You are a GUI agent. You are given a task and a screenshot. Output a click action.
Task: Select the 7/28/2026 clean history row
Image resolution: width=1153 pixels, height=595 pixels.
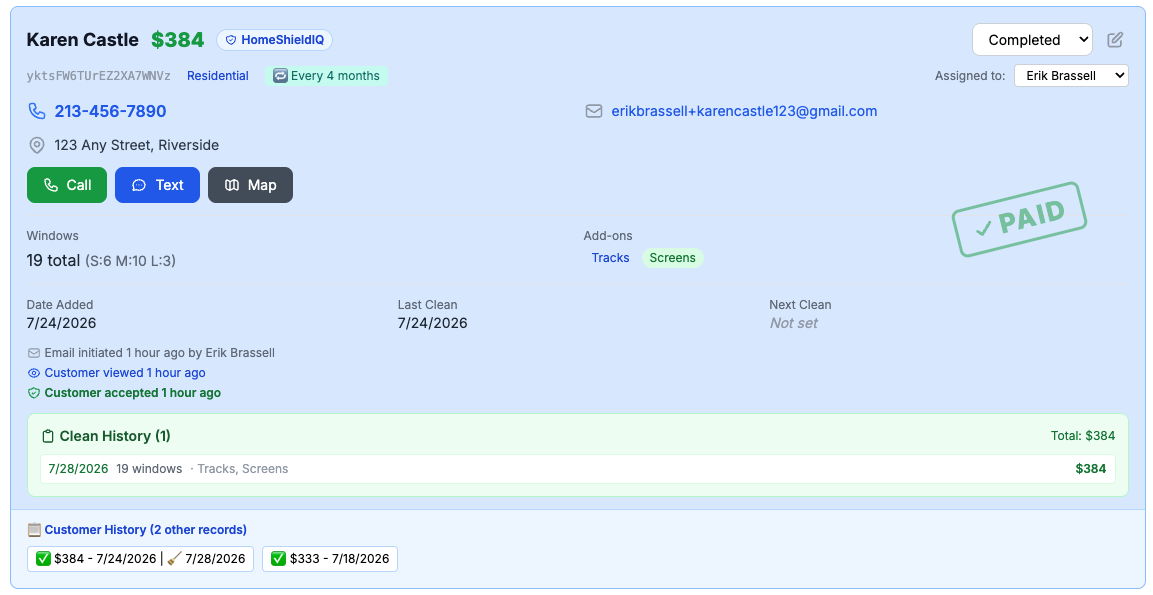coord(578,469)
